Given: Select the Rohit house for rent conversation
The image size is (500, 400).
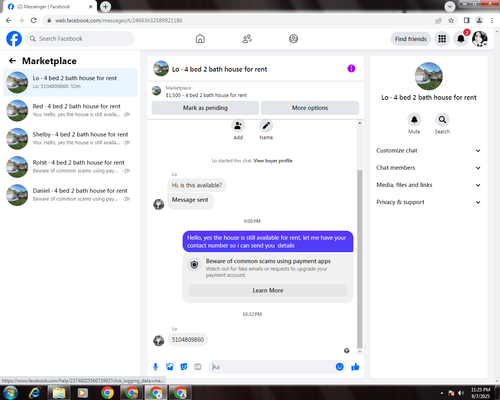Looking at the screenshot, I should [x=70, y=167].
